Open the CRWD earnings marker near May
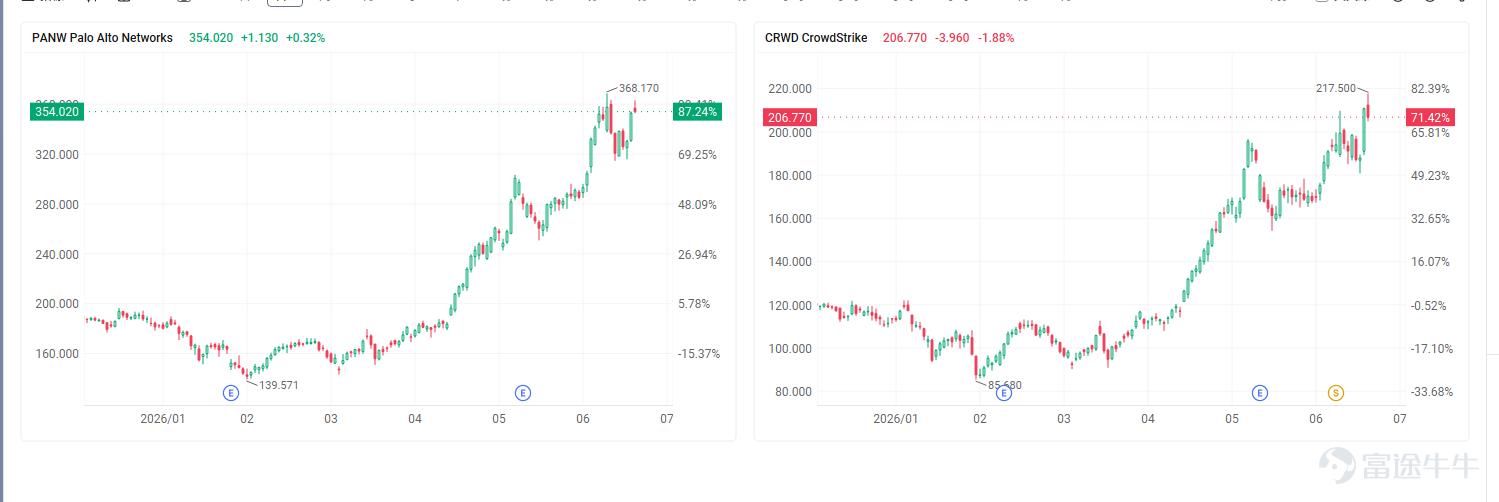The width and height of the screenshot is (1499, 502). 1260,393
